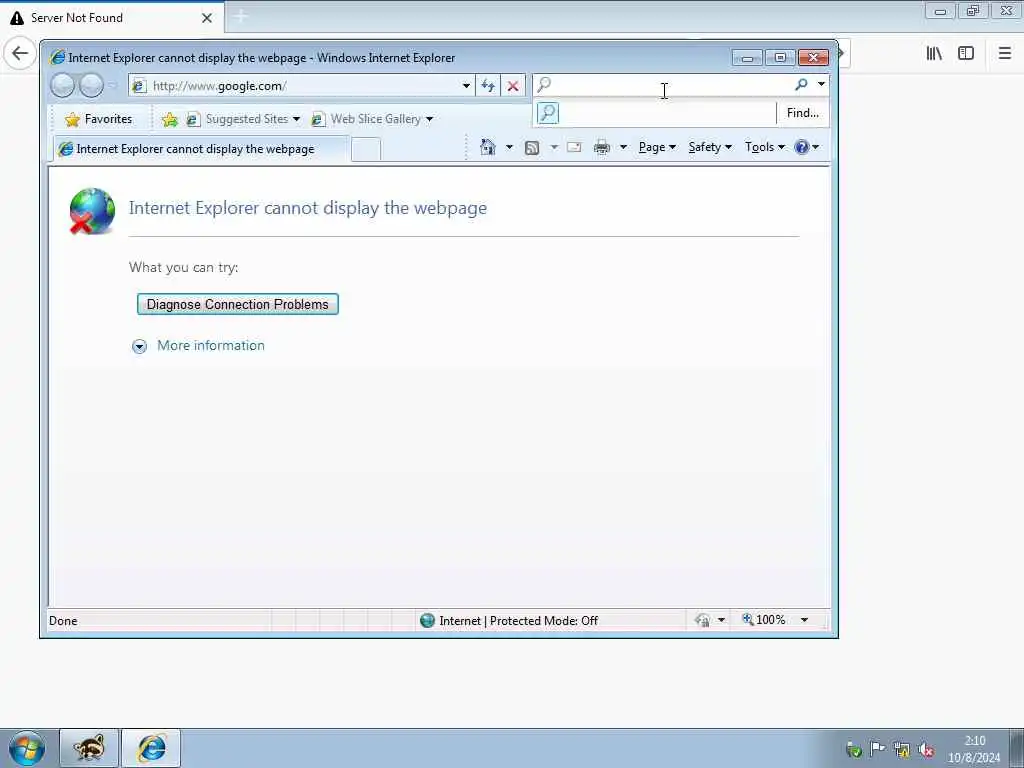Click the taskbar clock showing 2:10
Screen dimensions: 1024x768
[974, 749]
